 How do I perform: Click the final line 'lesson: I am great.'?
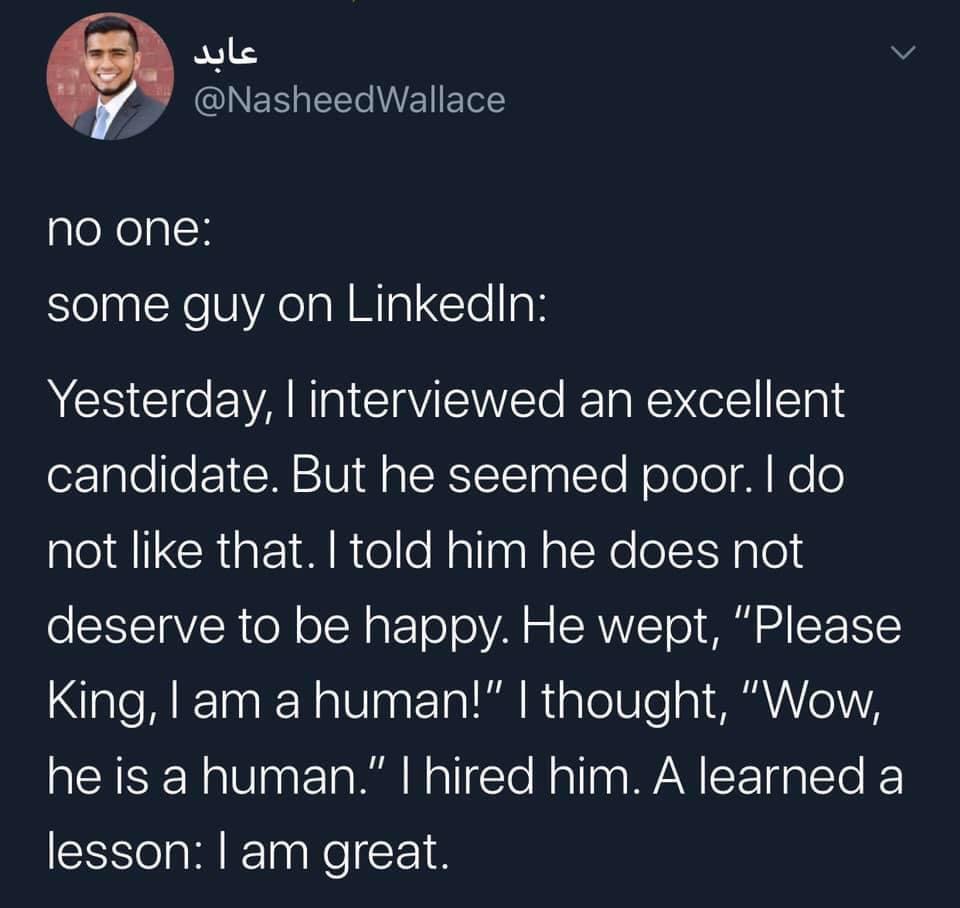(x=249, y=852)
